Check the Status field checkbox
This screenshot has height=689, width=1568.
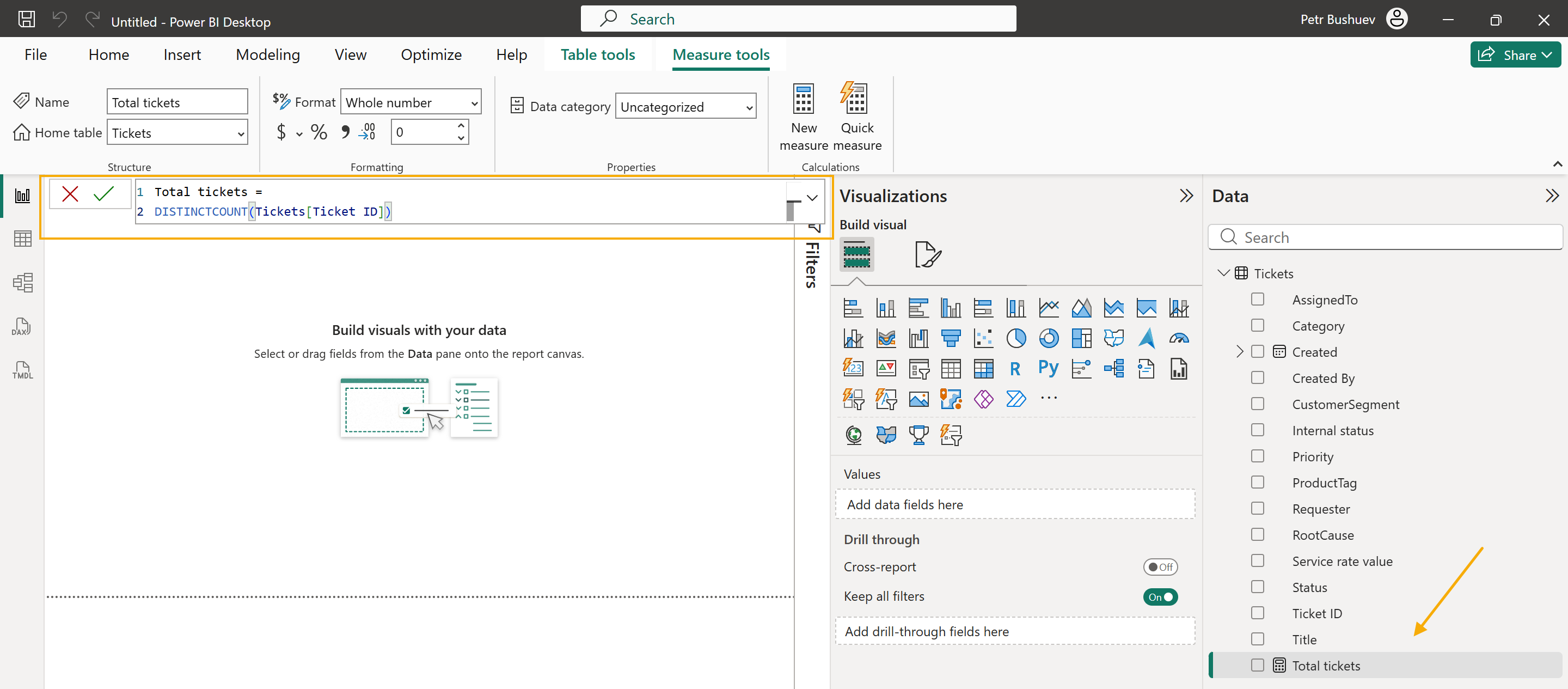pyautogui.click(x=1257, y=587)
